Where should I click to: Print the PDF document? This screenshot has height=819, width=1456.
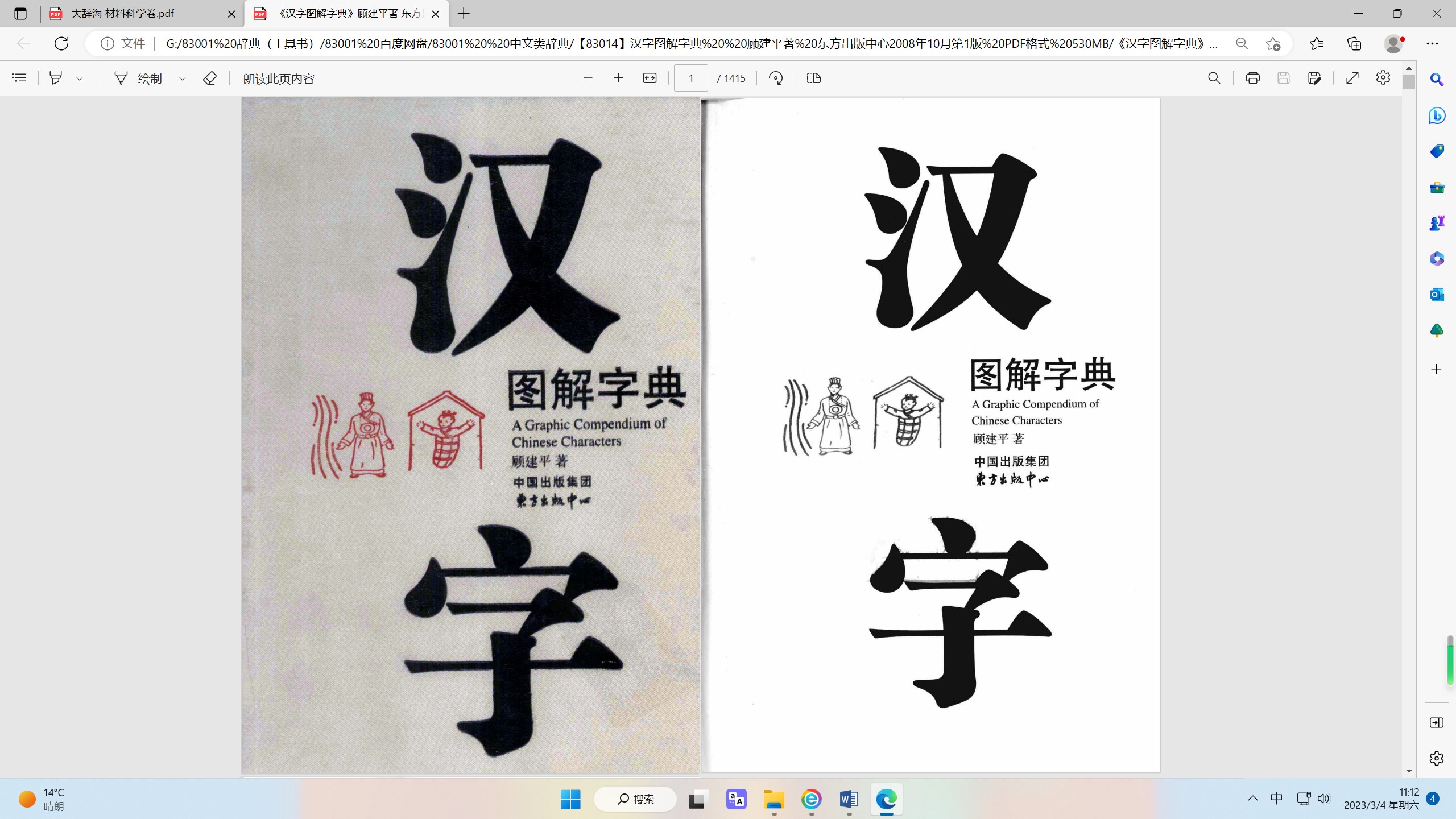click(1253, 78)
